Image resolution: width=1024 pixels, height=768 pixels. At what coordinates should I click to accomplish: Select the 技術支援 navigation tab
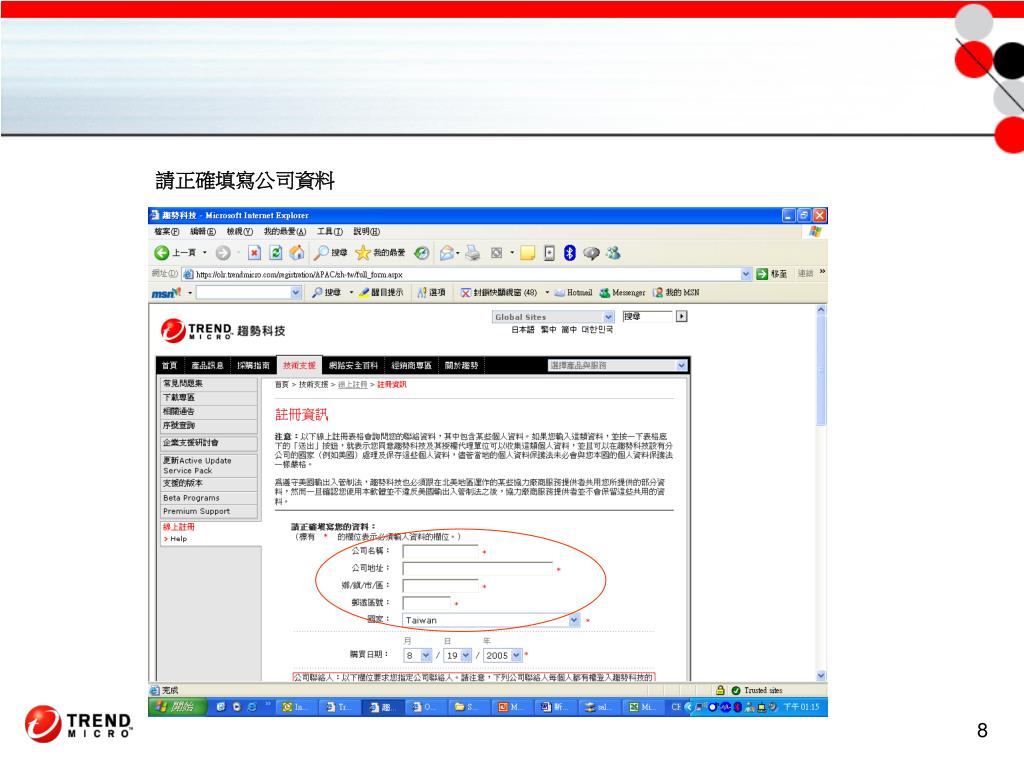pyautogui.click(x=299, y=365)
